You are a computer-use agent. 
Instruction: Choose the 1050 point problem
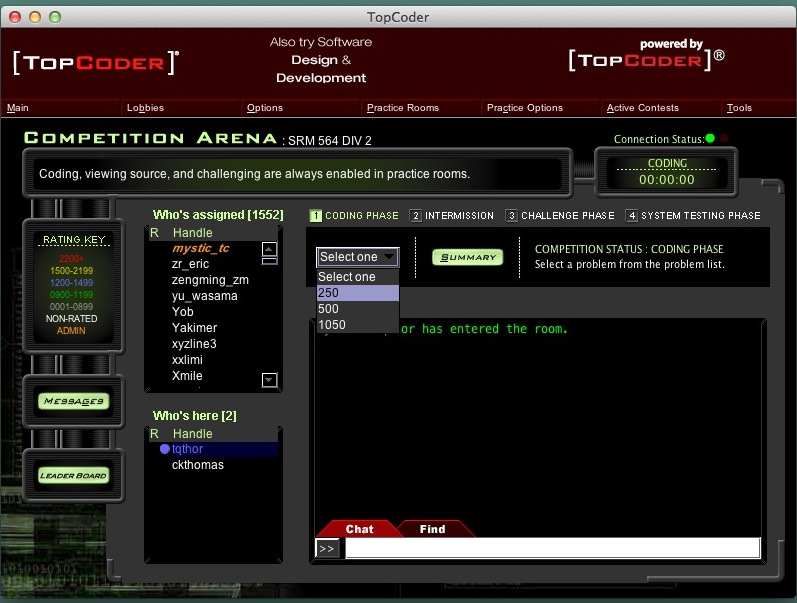point(357,325)
